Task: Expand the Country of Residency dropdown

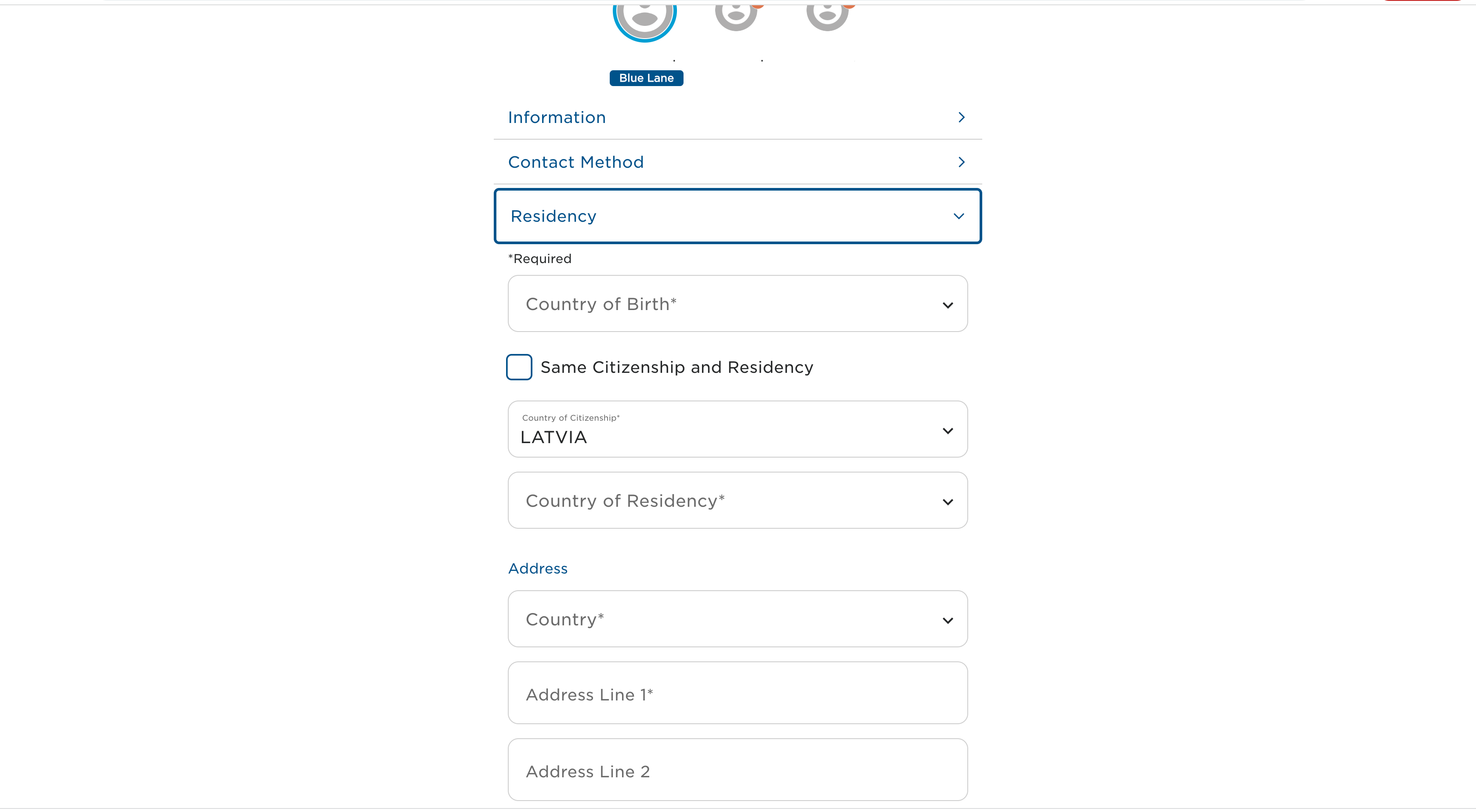Action: point(738,501)
